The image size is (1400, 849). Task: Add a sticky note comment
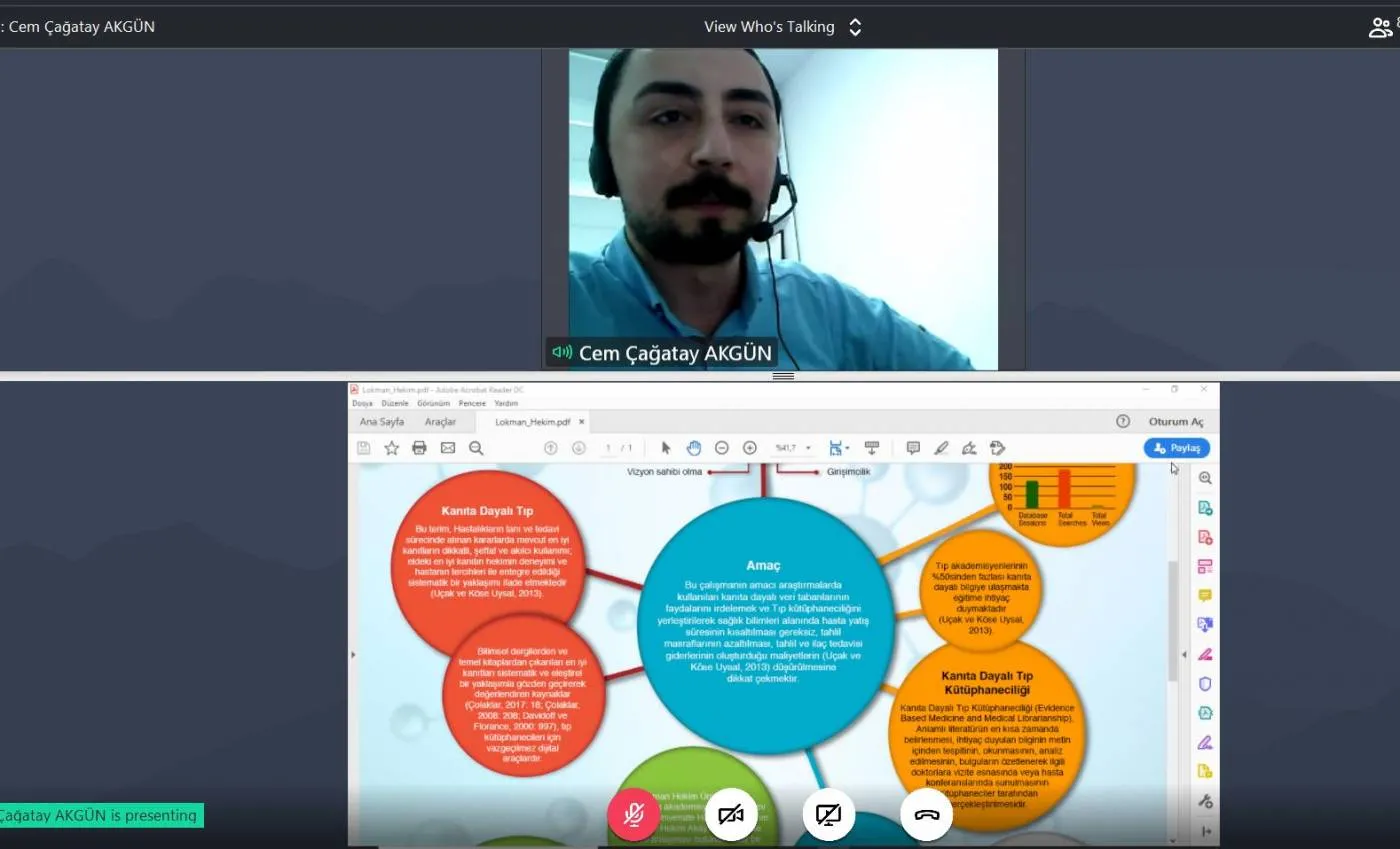click(913, 448)
